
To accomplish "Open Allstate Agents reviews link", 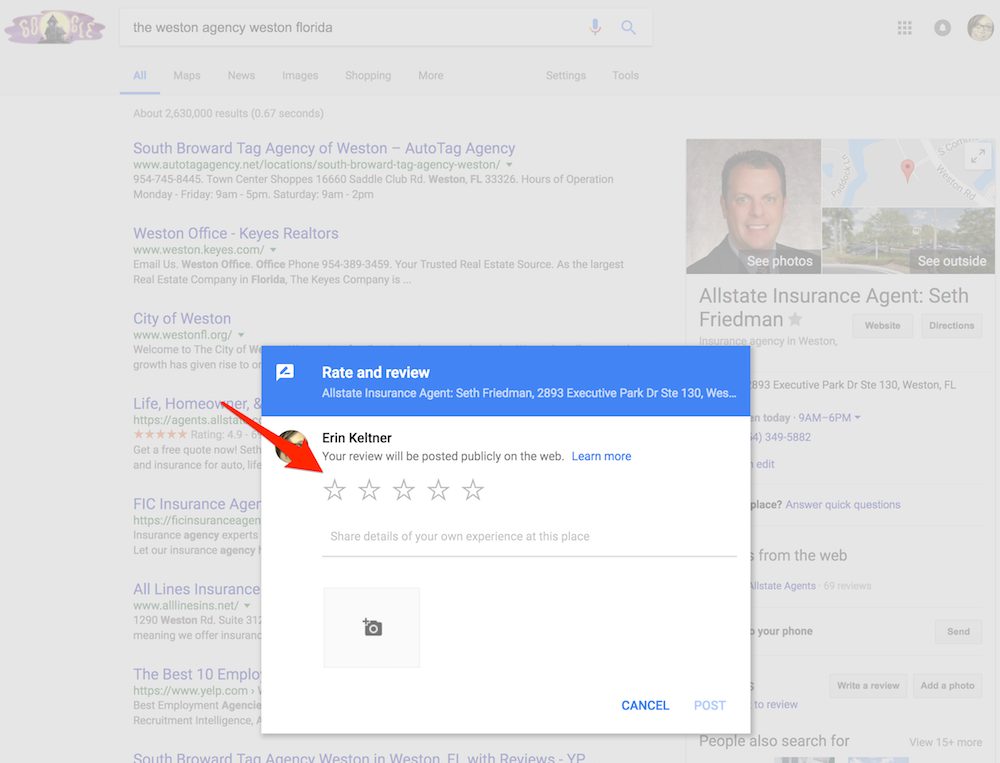I will (x=783, y=586).
